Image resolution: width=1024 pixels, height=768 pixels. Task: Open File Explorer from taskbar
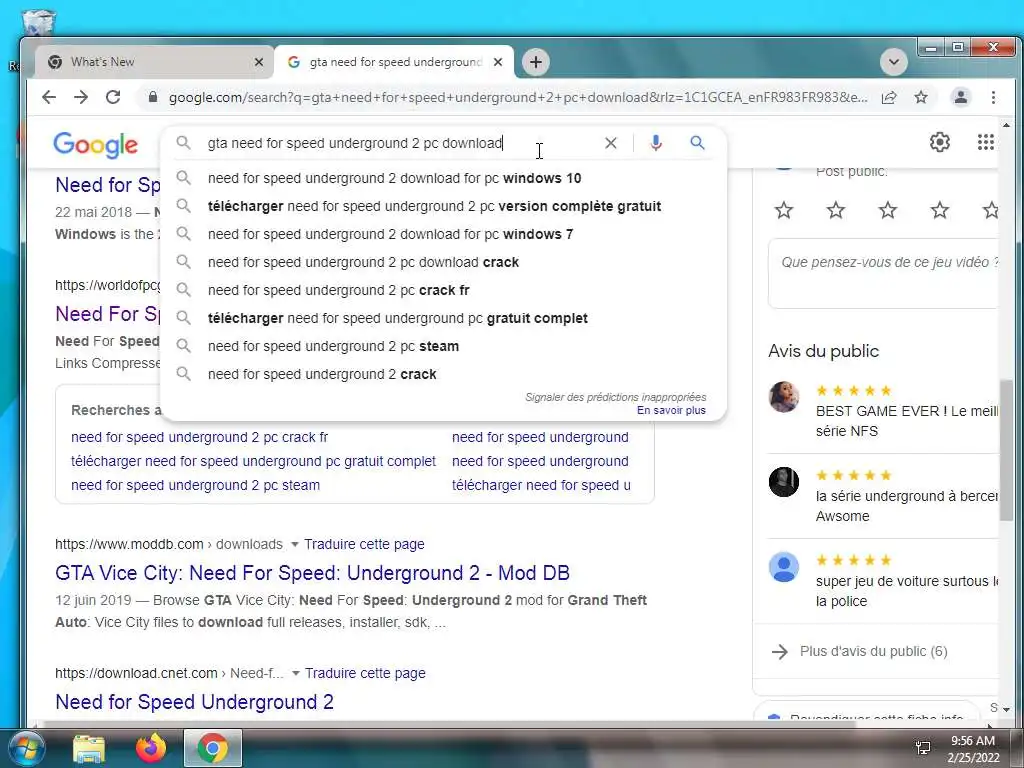[x=89, y=748]
